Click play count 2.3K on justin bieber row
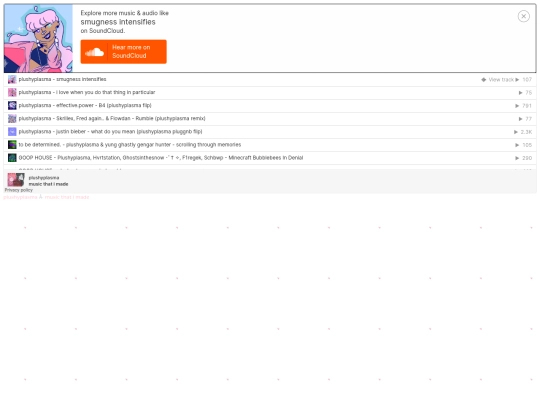540x405 pixels. (x=526, y=132)
